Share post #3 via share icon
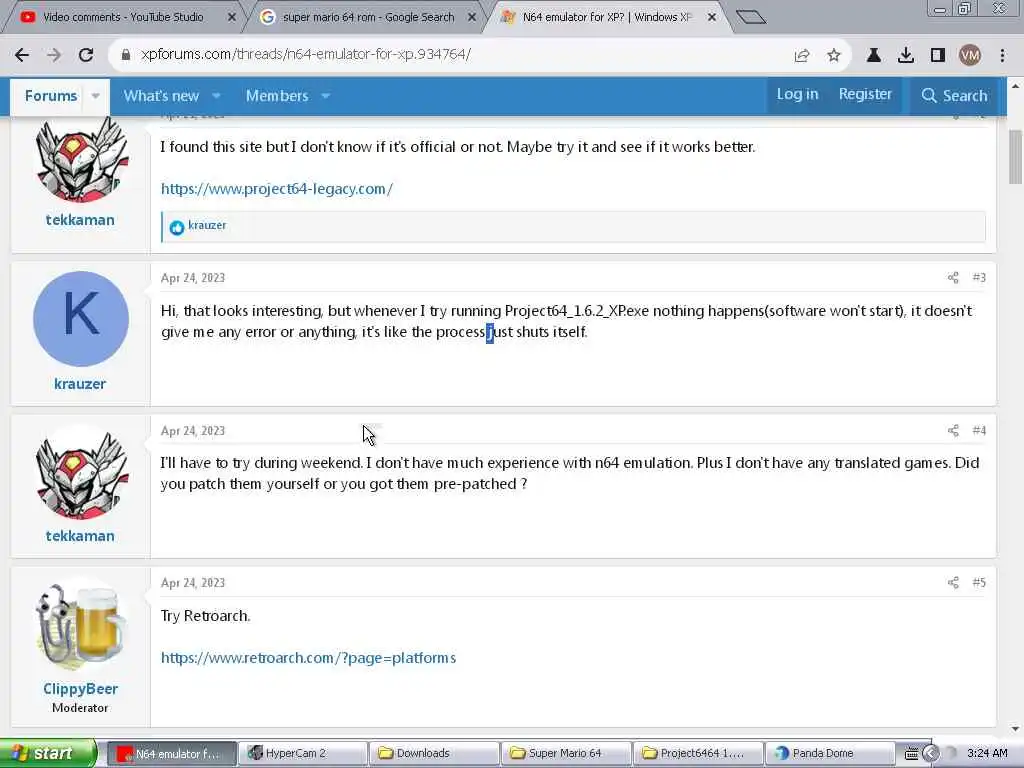Screen dimensions: 1024x768 [953, 278]
